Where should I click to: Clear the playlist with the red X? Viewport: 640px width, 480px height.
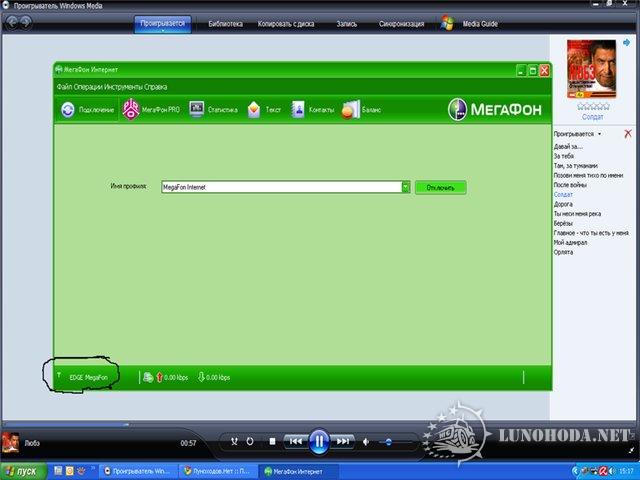628,133
